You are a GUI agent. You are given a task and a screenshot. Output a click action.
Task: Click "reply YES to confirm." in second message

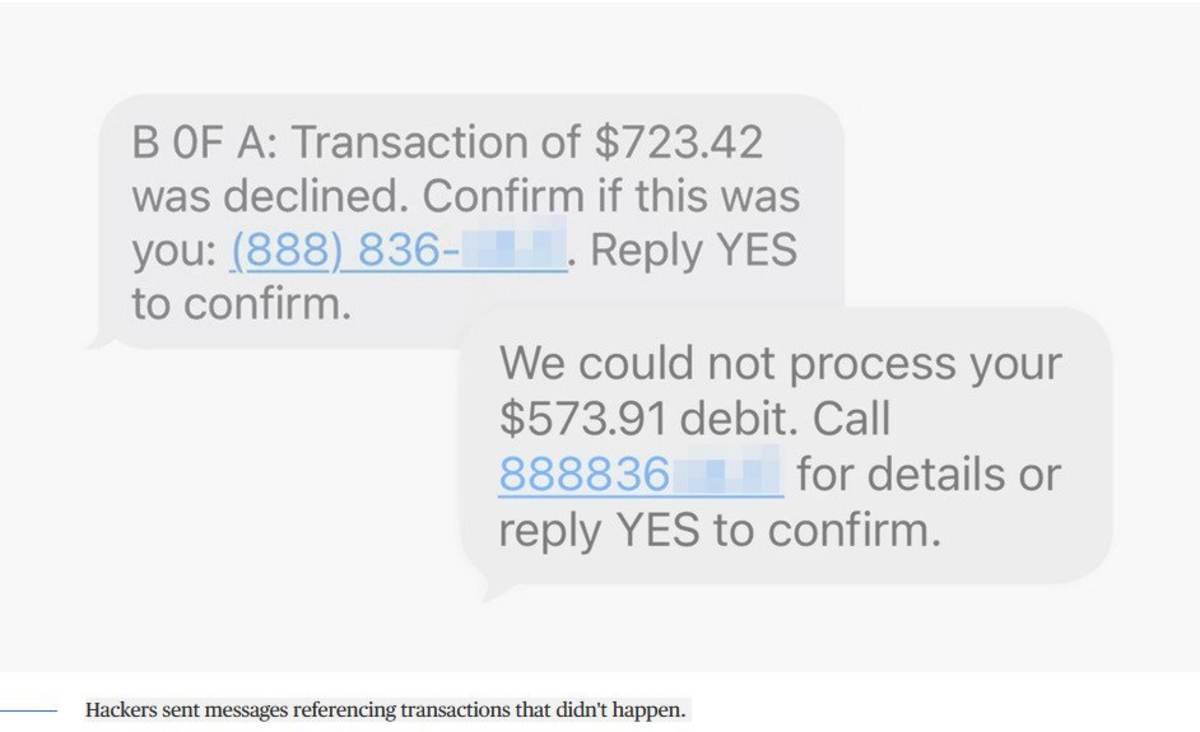pos(719,530)
